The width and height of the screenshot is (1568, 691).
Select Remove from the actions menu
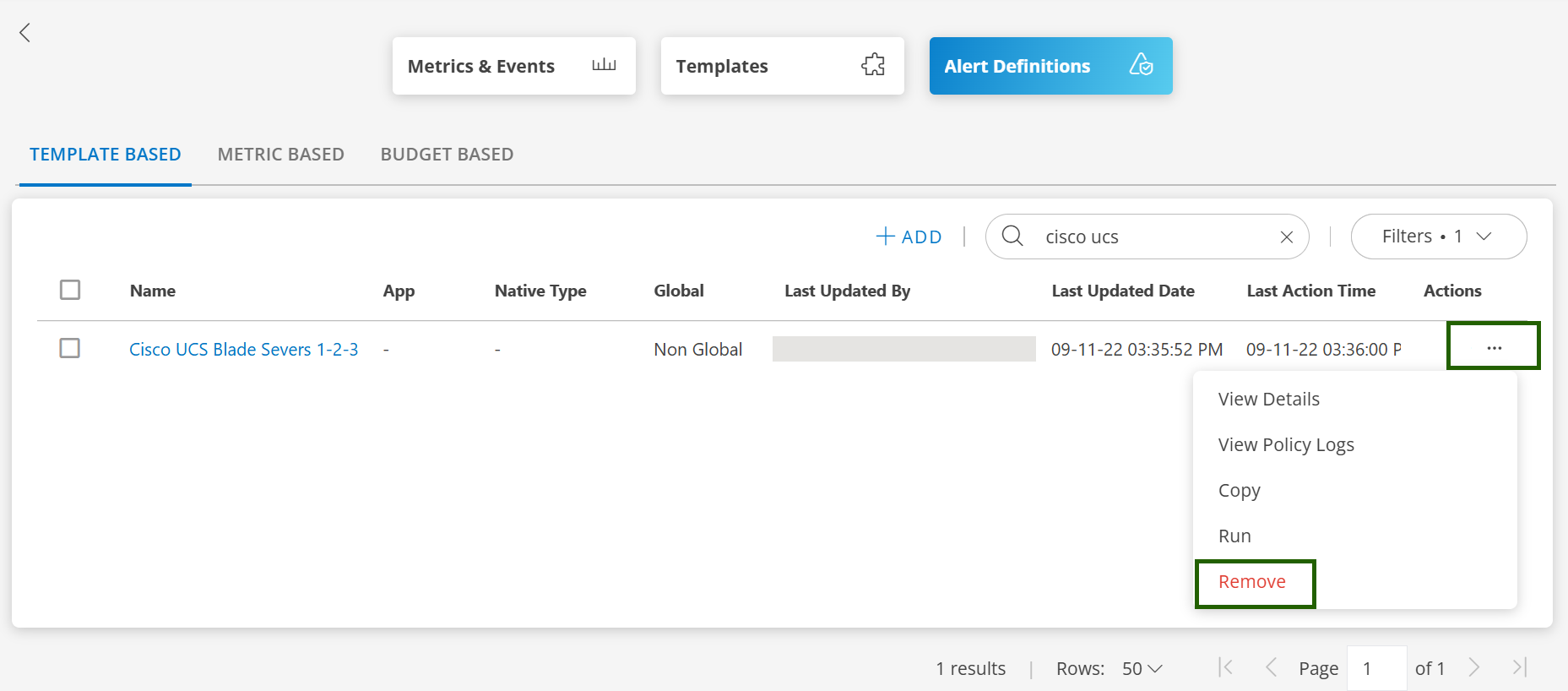[1252, 582]
